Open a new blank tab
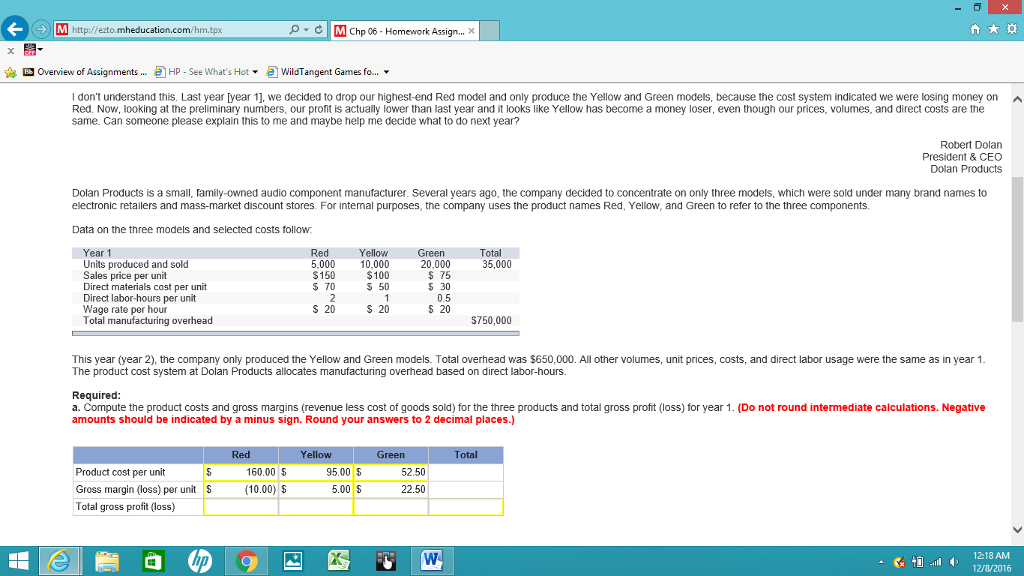The width and height of the screenshot is (1024, 576). (x=490, y=31)
